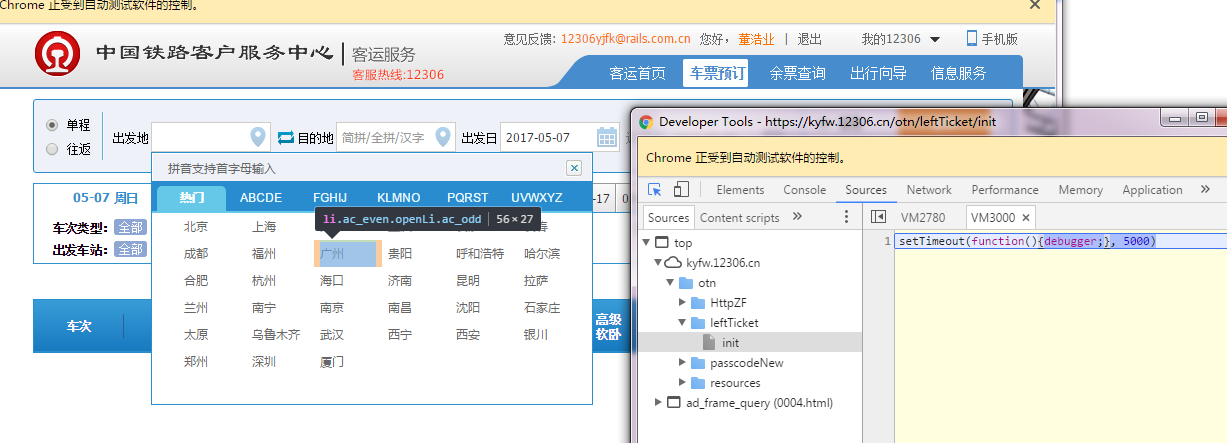Expand the HttpZF folder

click(x=683, y=303)
